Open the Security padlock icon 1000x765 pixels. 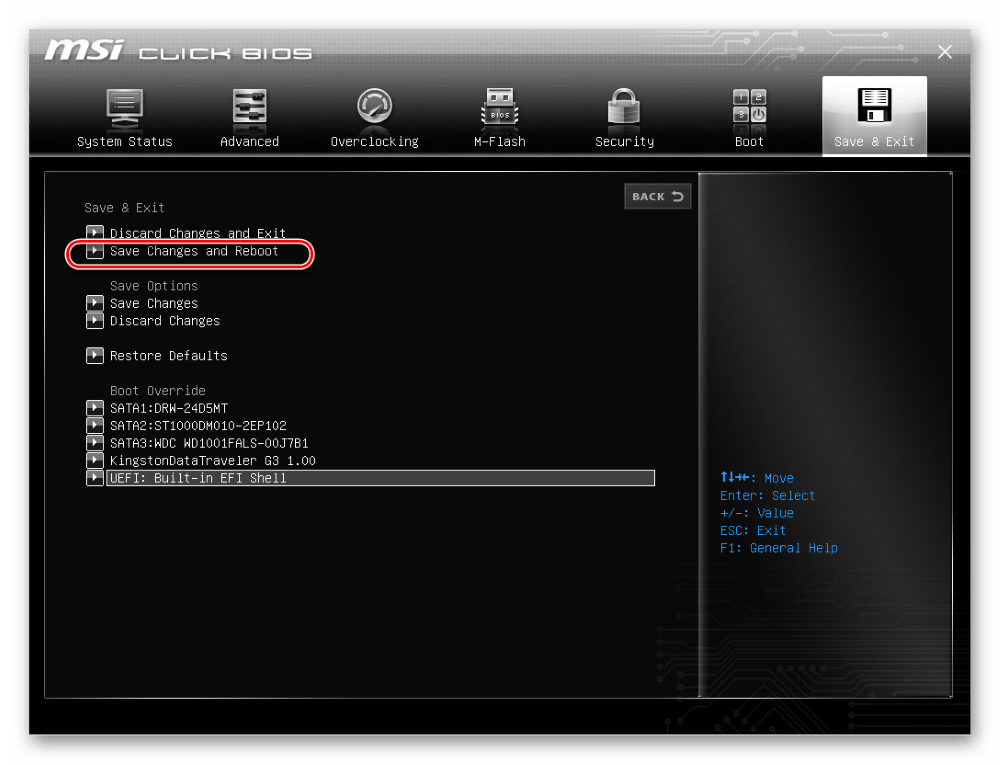pos(624,107)
